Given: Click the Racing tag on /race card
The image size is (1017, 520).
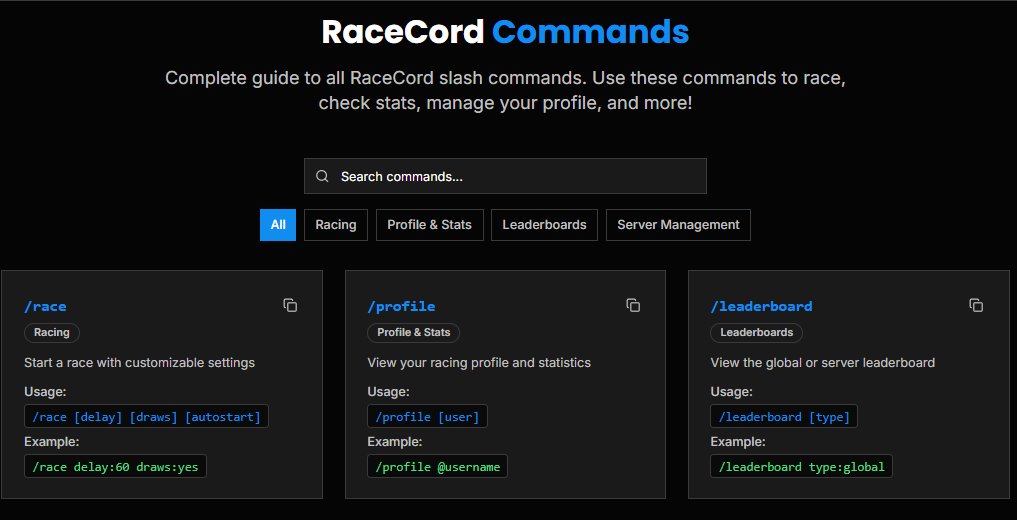Looking at the screenshot, I should [52, 333].
